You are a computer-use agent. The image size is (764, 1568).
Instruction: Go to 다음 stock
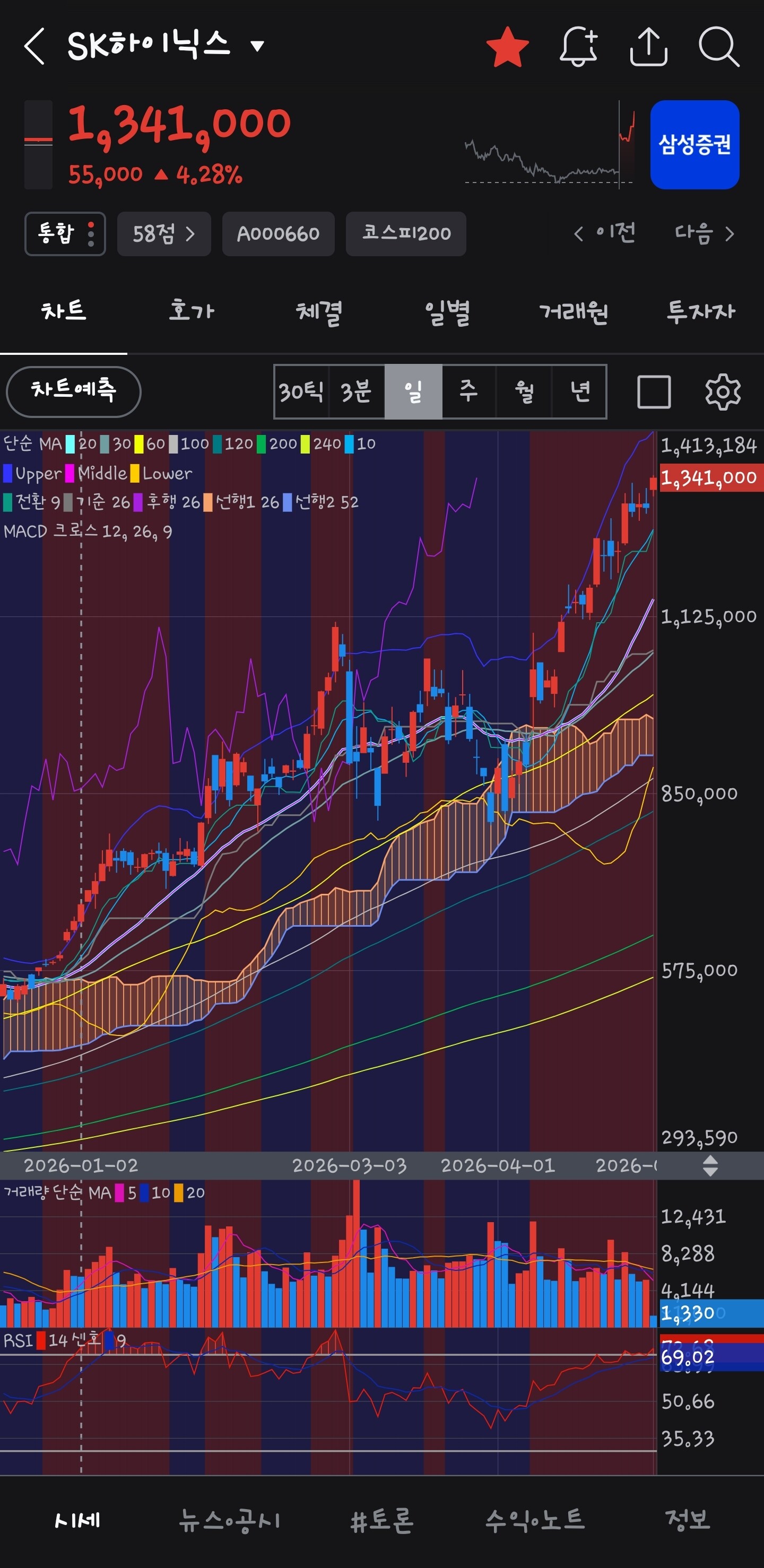click(705, 233)
